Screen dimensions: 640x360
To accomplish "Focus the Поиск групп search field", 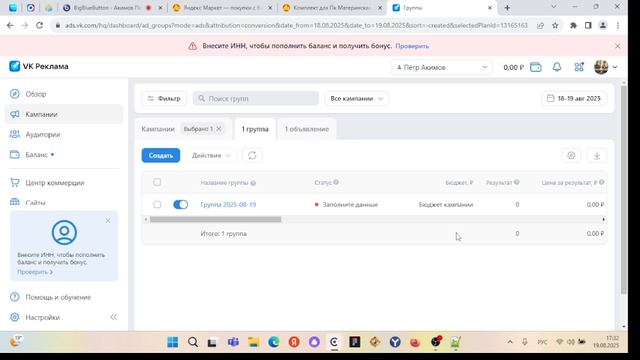I will click(x=256, y=98).
